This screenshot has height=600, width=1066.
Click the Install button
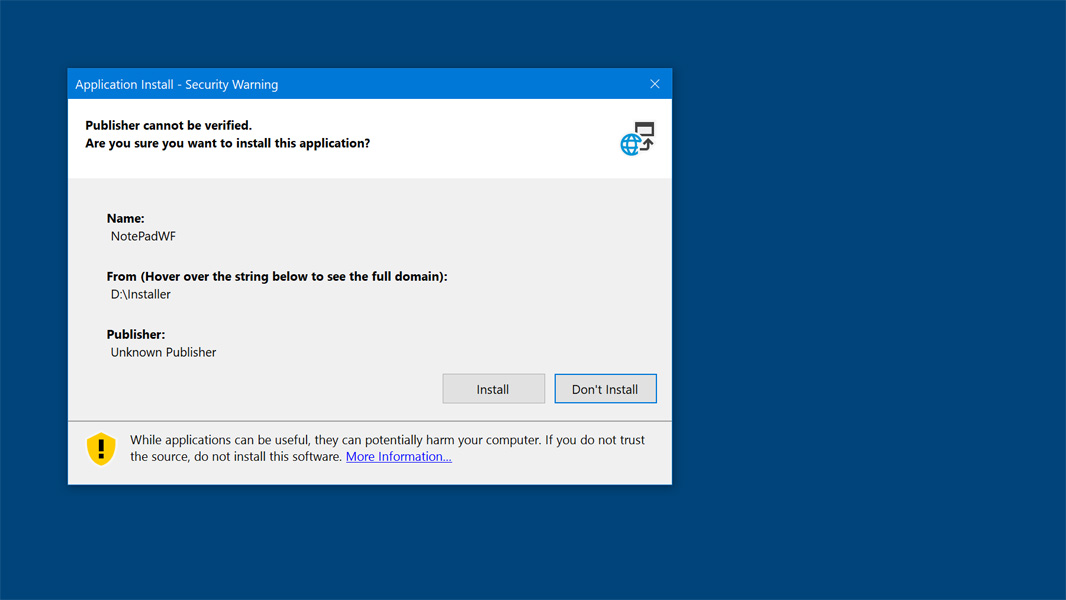[x=493, y=389]
